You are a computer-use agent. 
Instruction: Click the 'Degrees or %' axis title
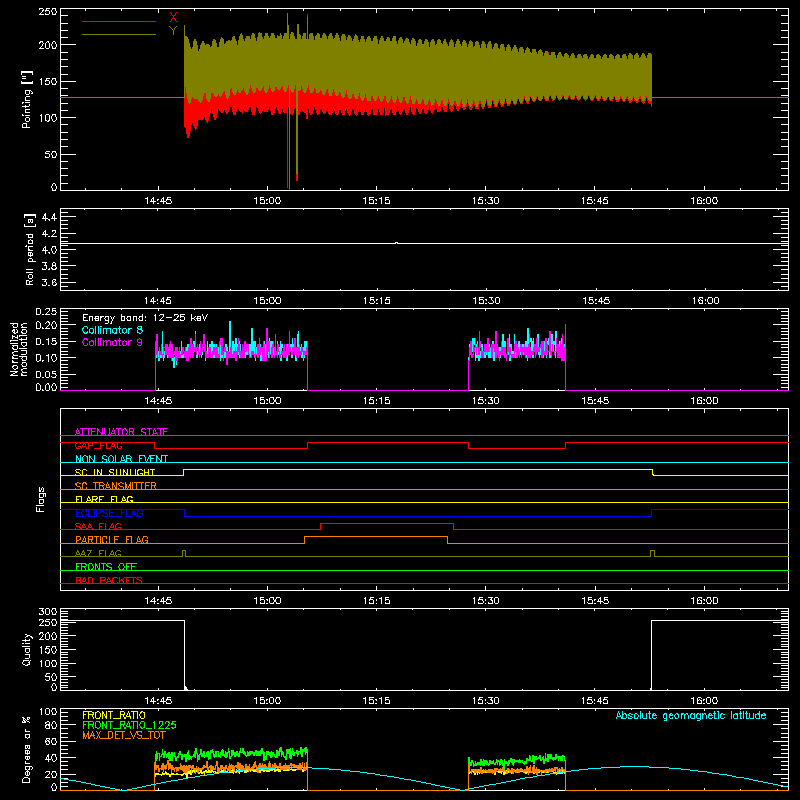(x=27, y=749)
